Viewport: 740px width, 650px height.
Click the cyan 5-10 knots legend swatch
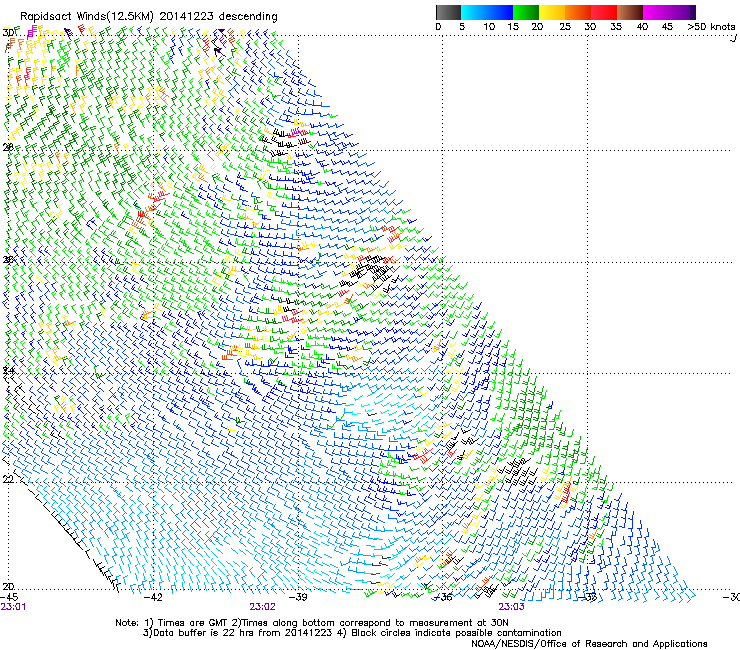click(x=474, y=12)
